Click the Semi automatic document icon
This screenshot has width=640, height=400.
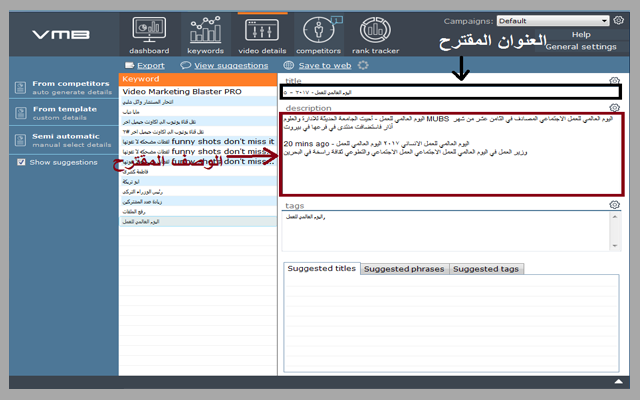(x=20, y=140)
